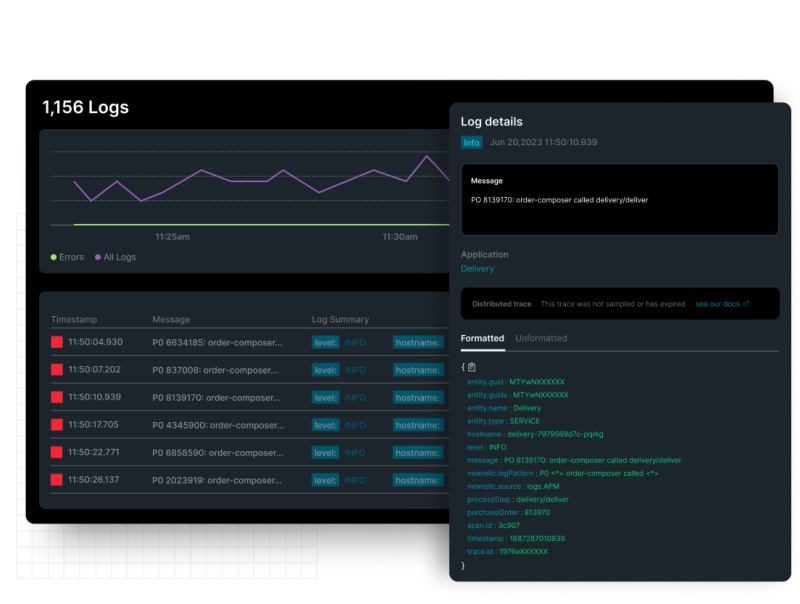Viewport: 800px width, 604px height.
Task: Switch to the Unformatted tab
Action: (x=542, y=338)
